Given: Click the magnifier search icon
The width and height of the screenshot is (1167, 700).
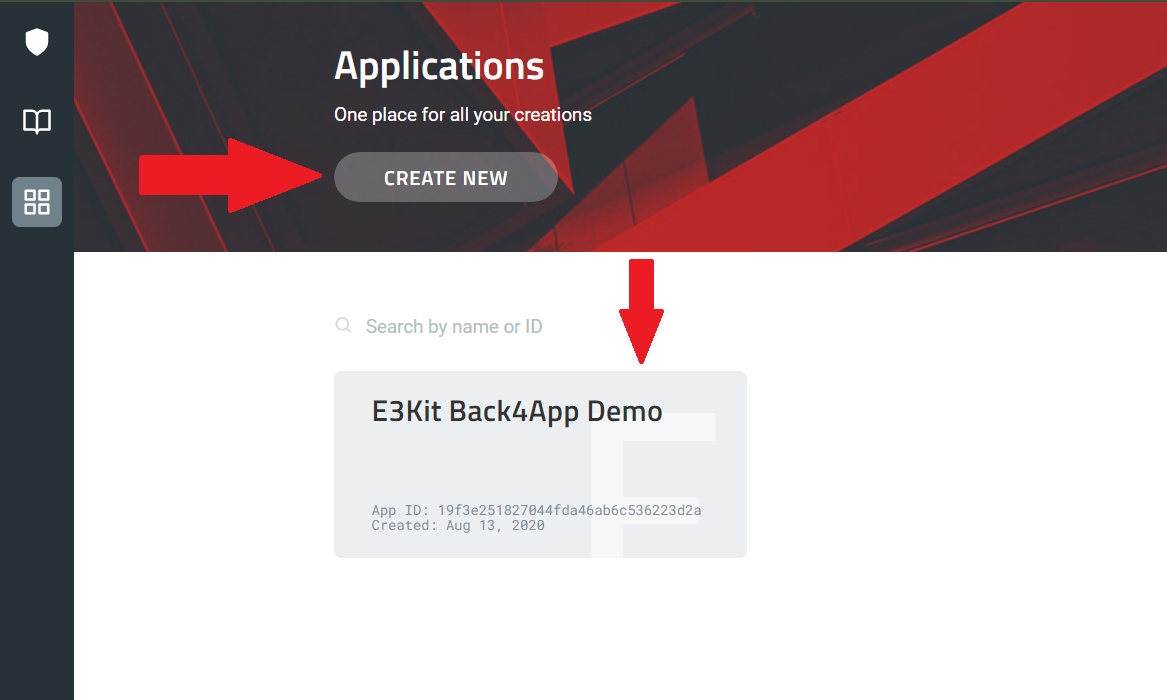Looking at the screenshot, I should tap(343, 325).
